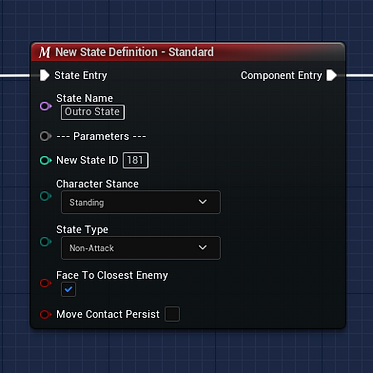Click the State Type input pin
Image resolution: width=373 pixels, height=373 pixels.
tap(45, 242)
